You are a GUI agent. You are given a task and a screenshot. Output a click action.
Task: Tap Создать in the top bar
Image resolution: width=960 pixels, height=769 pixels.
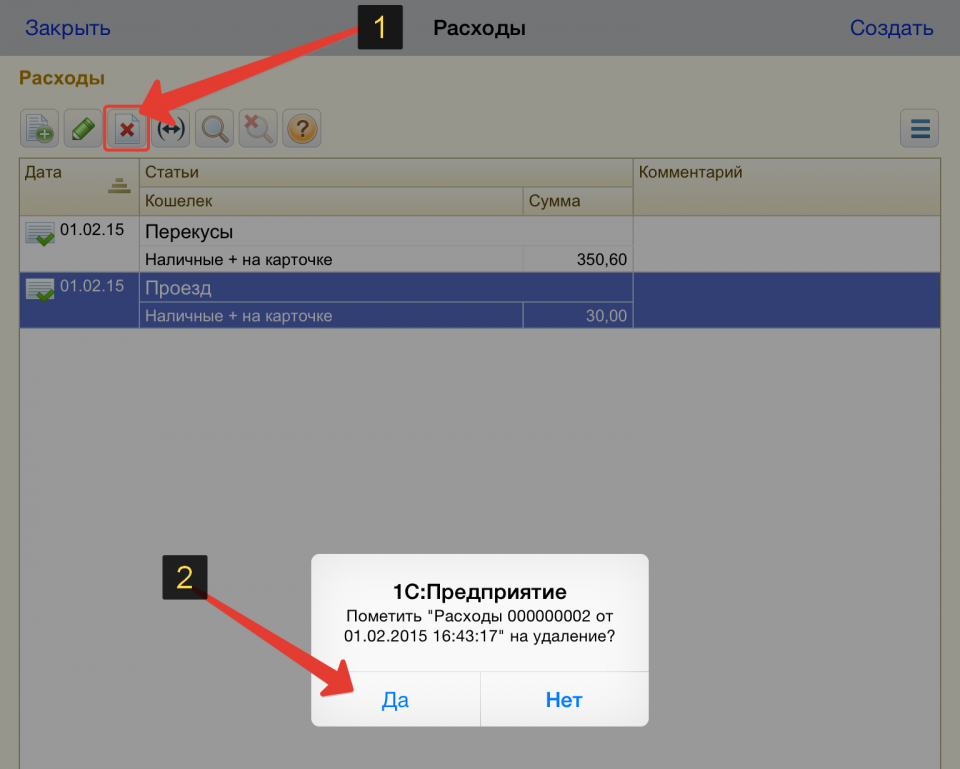point(891,28)
